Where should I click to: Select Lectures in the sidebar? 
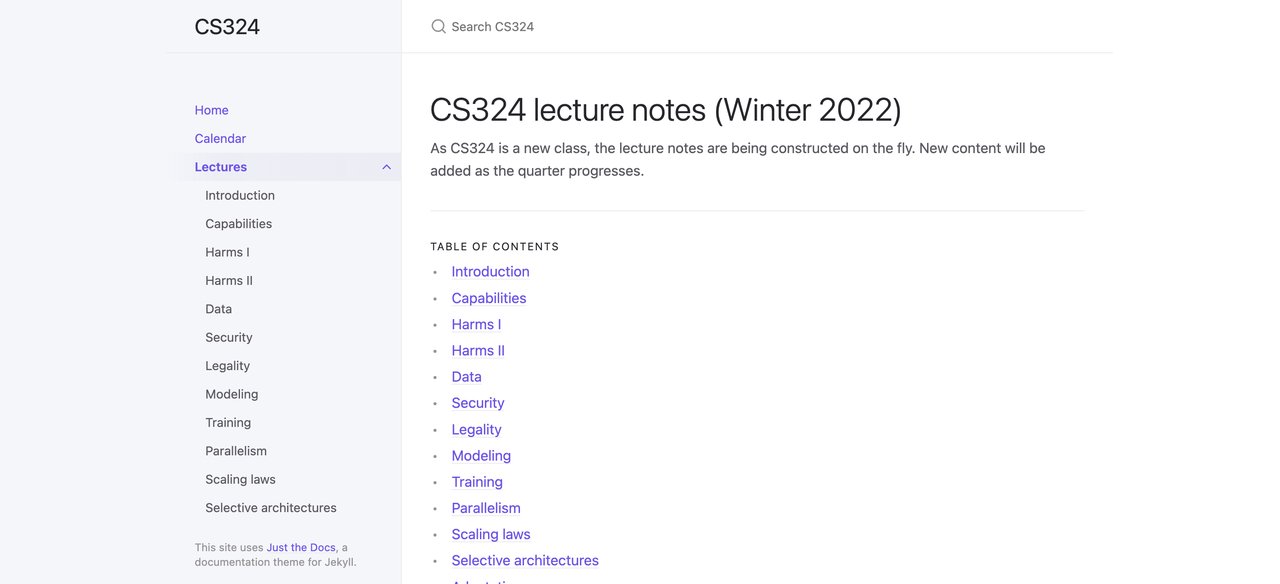pos(221,167)
